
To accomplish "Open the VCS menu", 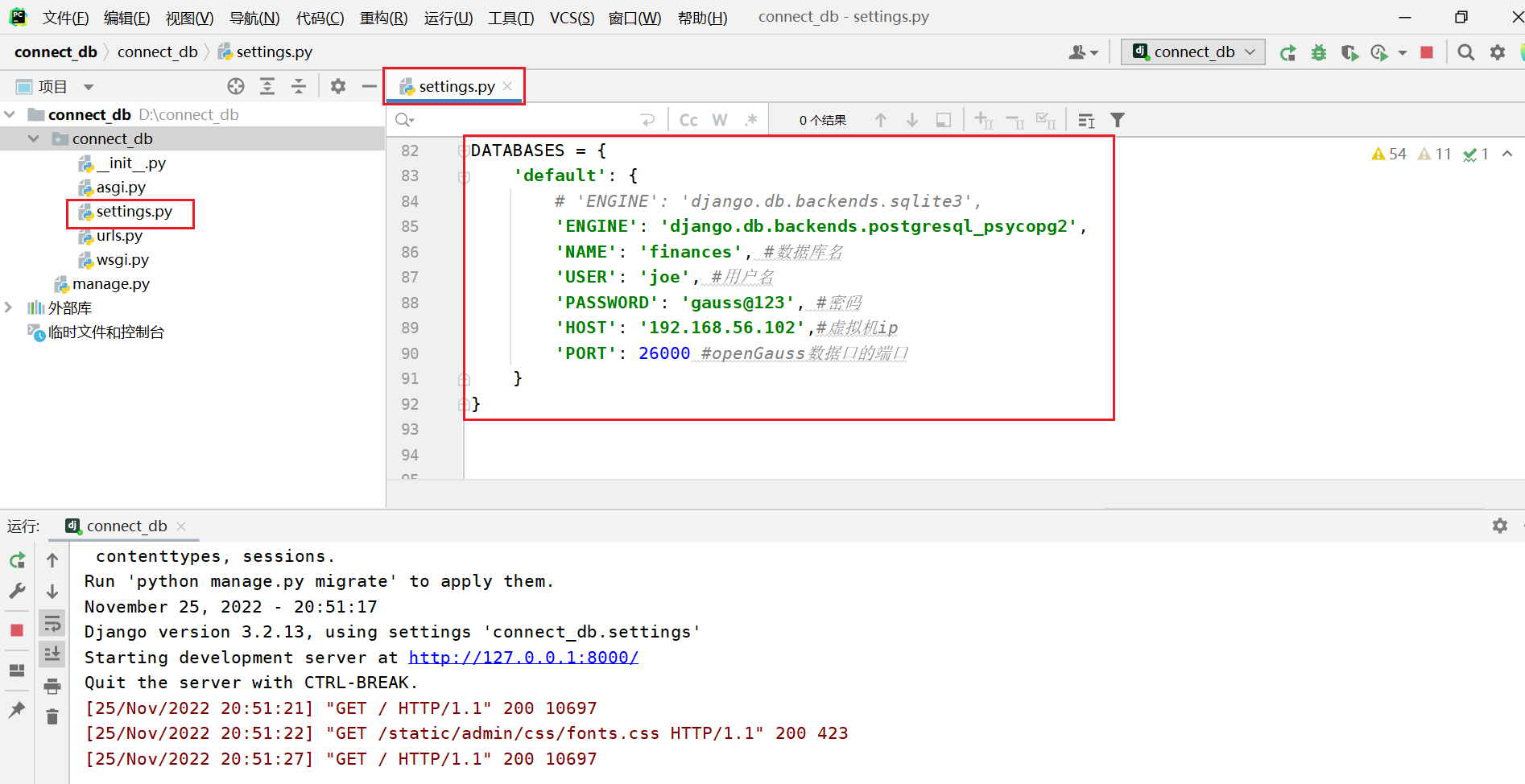I will (572, 18).
